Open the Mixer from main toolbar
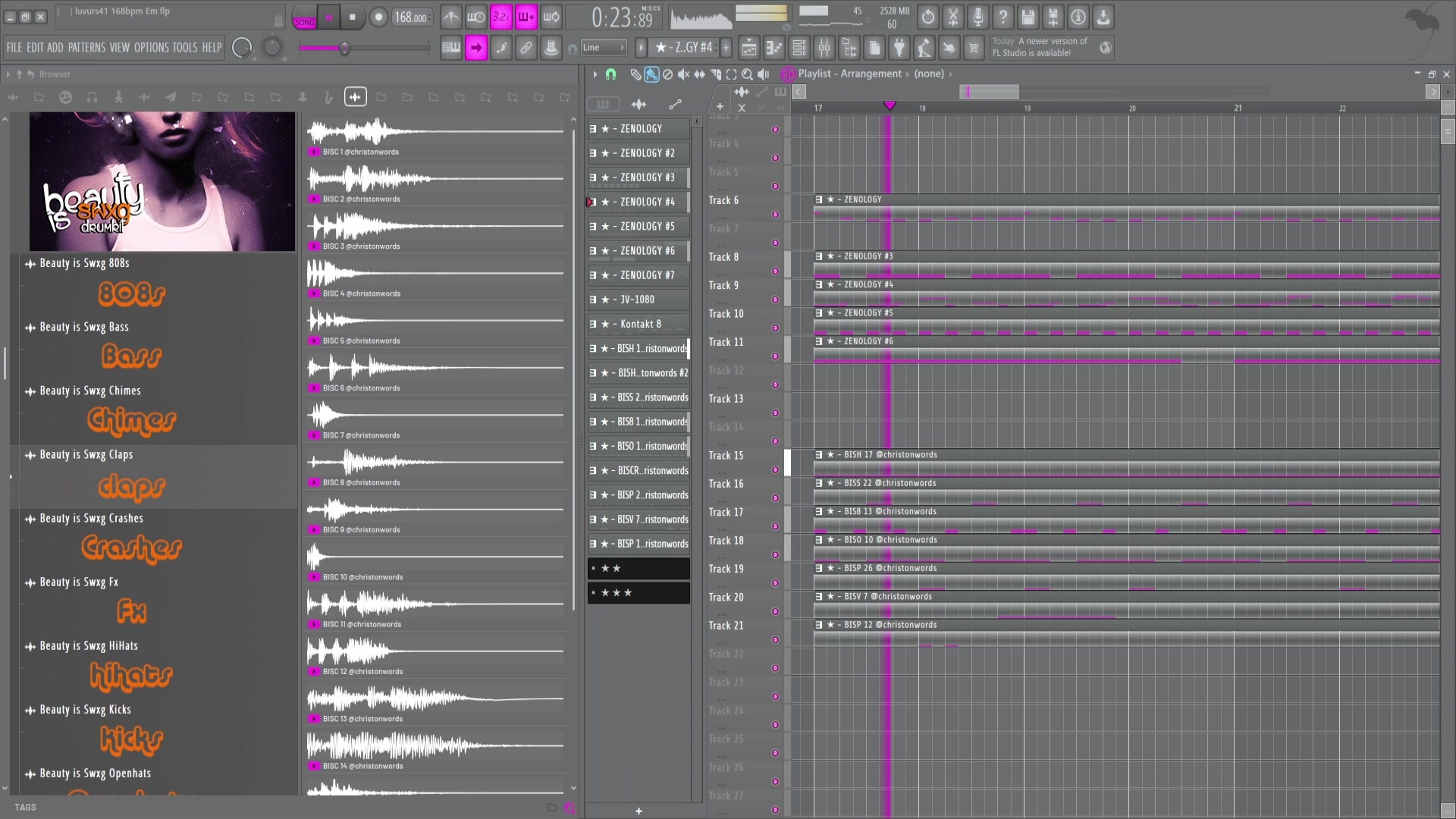 tap(824, 49)
